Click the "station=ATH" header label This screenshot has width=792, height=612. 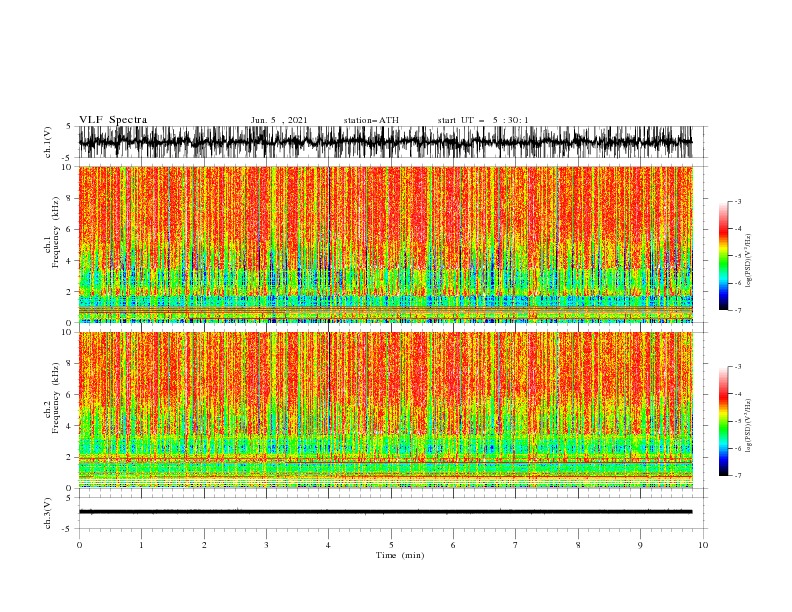click(371, 120)
